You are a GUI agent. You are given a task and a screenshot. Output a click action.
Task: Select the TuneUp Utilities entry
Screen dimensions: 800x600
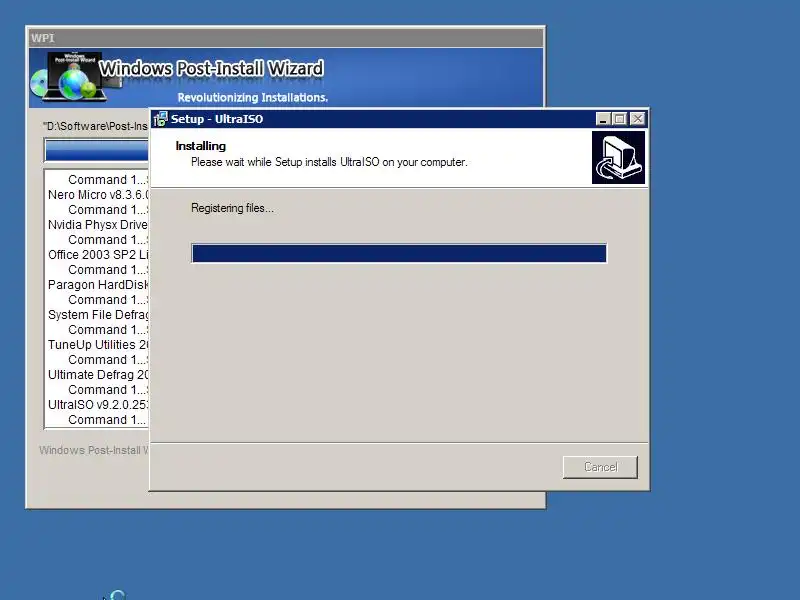[x=98, y=345]
